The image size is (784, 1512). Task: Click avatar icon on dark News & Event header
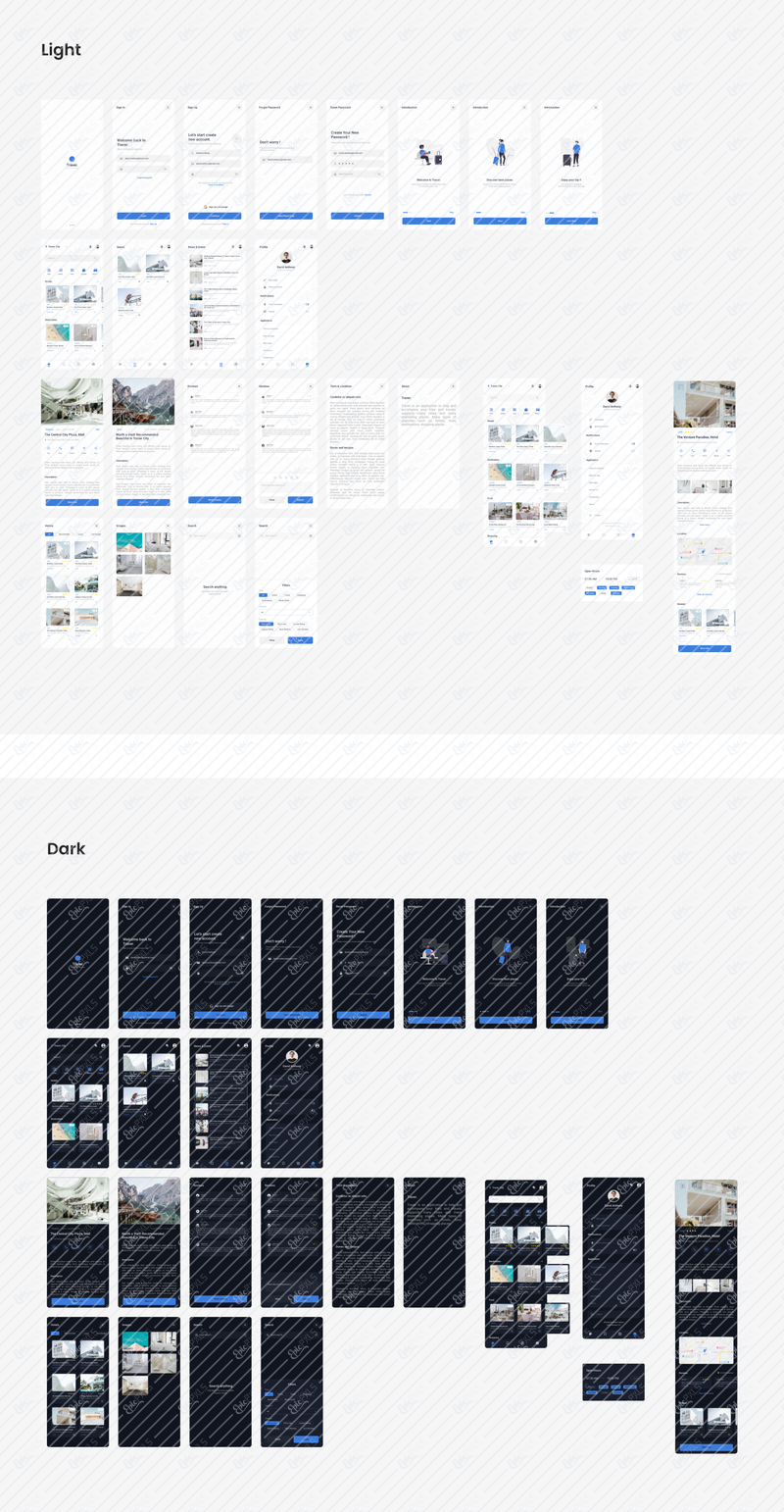point(246,1046)
